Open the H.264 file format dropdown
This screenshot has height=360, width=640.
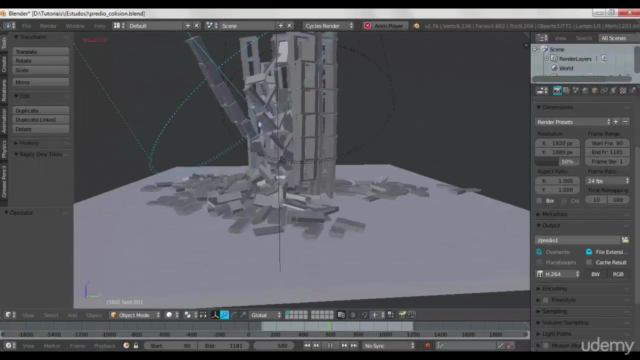(x=558, y=274)
